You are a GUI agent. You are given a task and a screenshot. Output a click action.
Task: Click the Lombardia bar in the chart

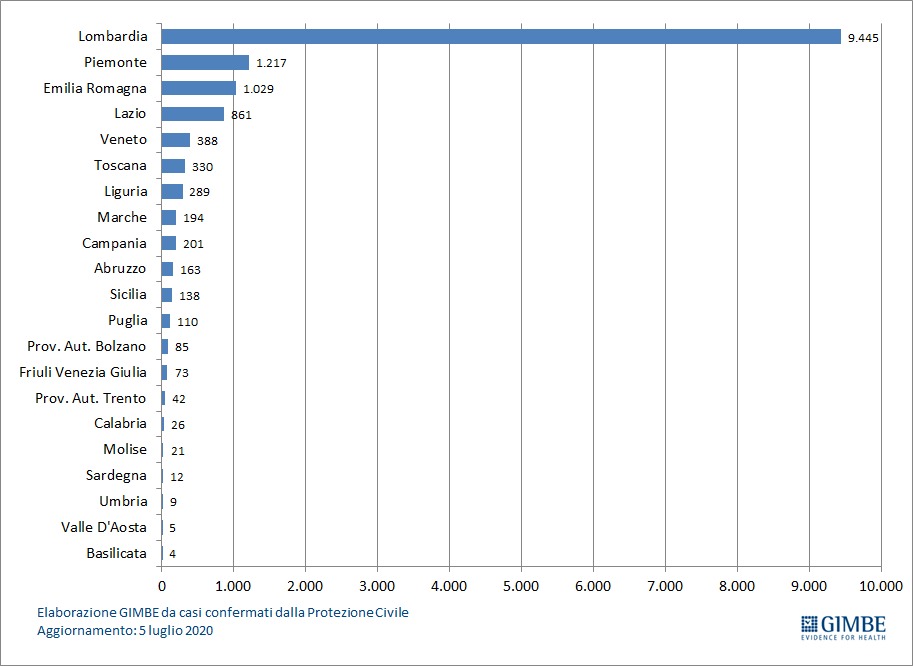500,37
